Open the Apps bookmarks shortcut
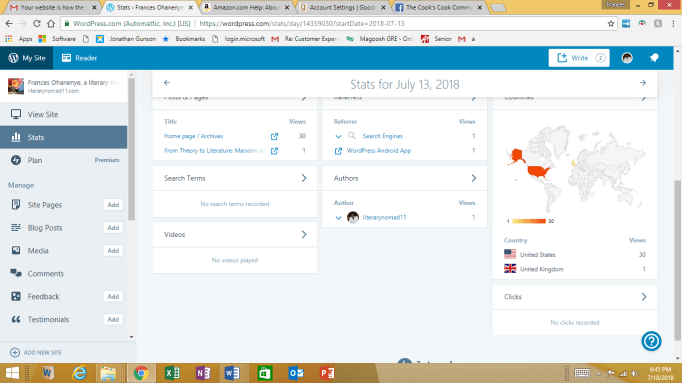The width and height of the screenshot is (682, 383). click(x=19, y=39)
